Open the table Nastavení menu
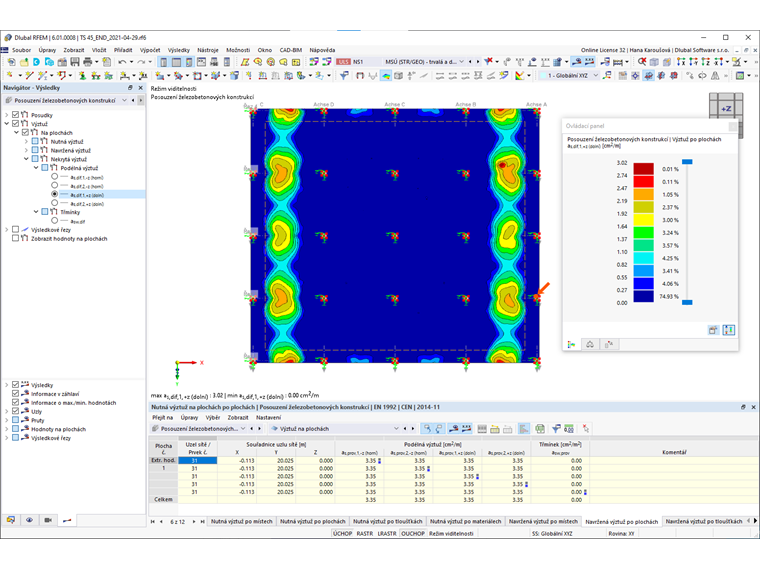760x570 pixels. [x=269, y=417]
